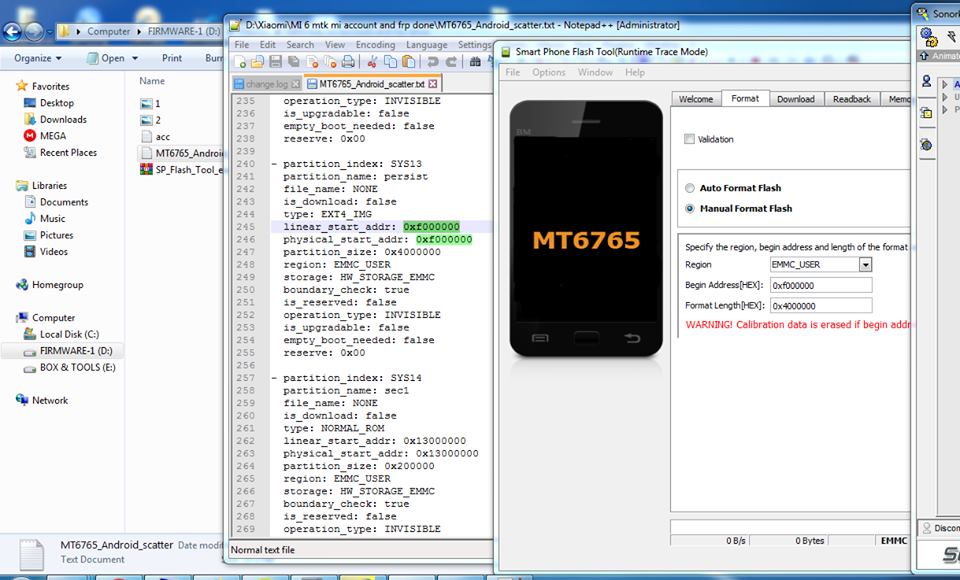960x580 pixels.
Task: Open the SP_Flash_Tool archive file in Explorer
Action: [182, 170]
